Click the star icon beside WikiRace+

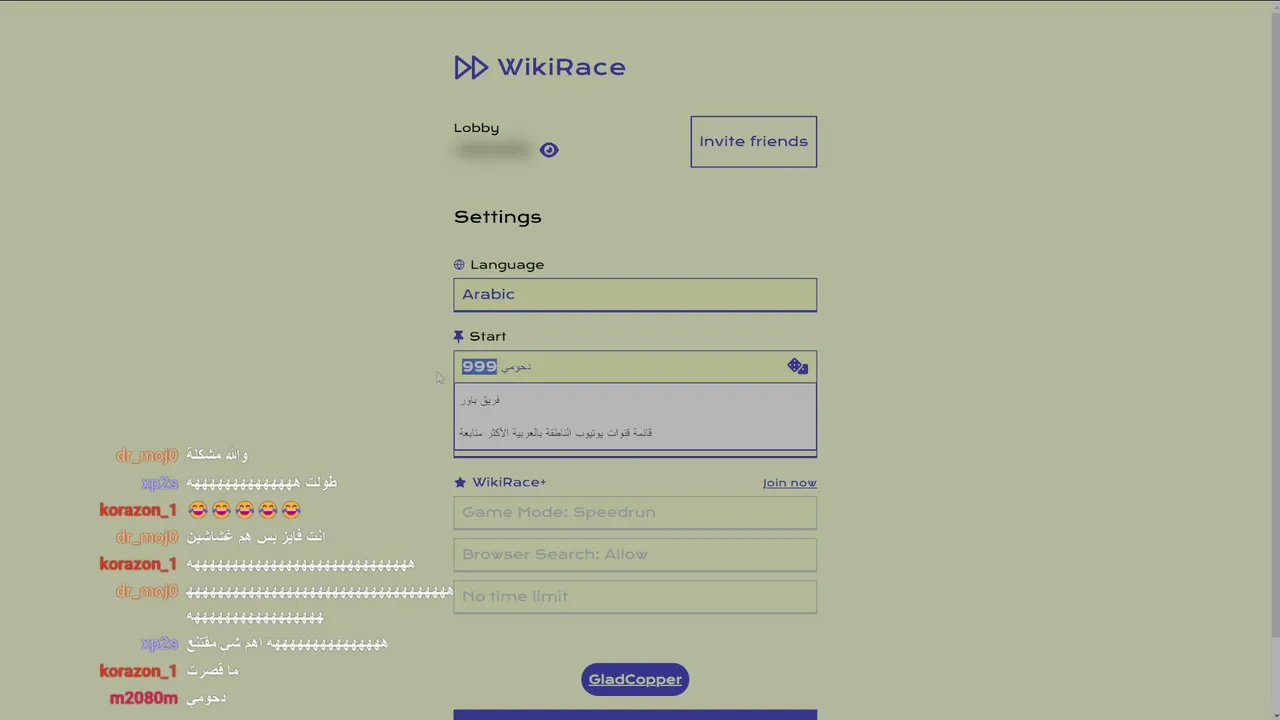(460, 482)
